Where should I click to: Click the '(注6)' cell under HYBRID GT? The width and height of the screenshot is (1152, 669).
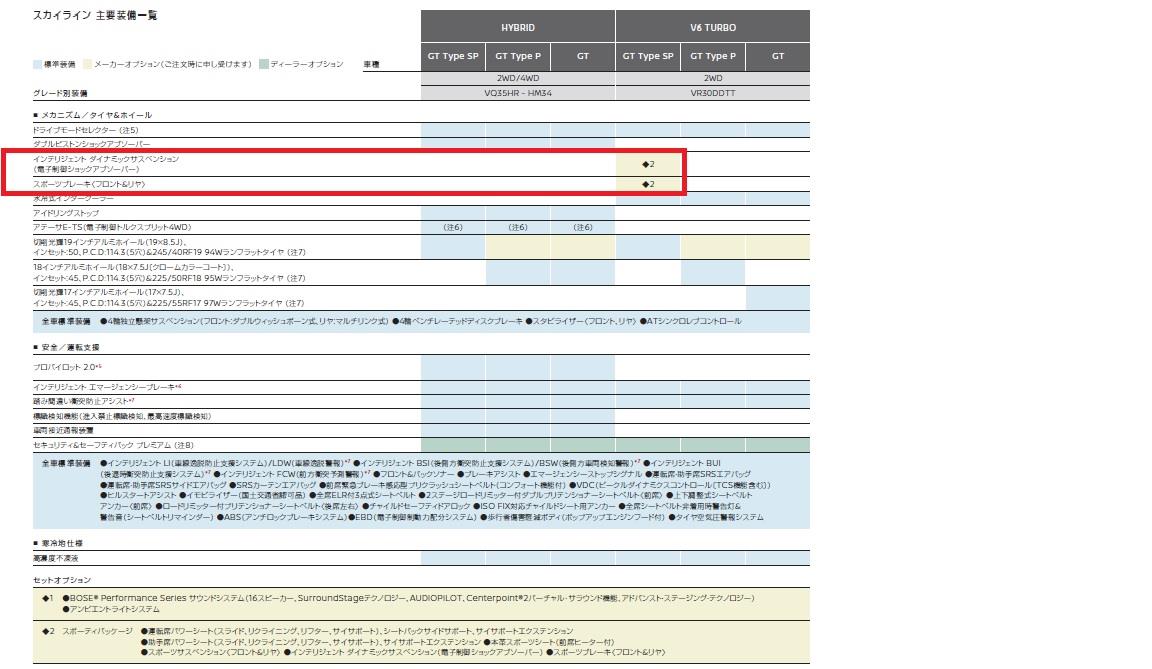tap(583, 228)
